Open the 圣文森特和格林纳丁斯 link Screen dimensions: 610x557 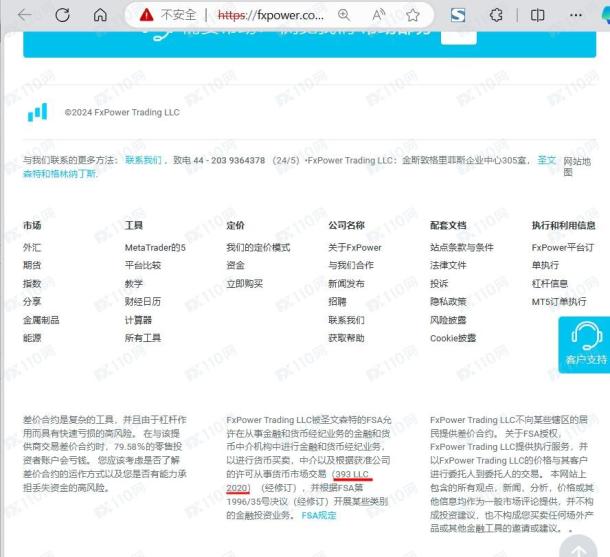(60, 173)
